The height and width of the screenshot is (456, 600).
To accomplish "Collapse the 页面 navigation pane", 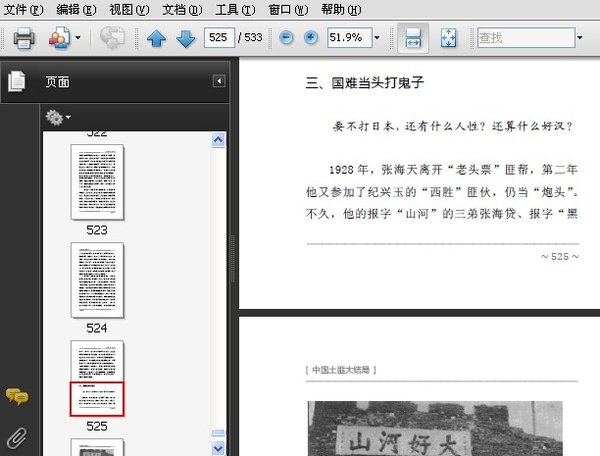I will point(218,81).
